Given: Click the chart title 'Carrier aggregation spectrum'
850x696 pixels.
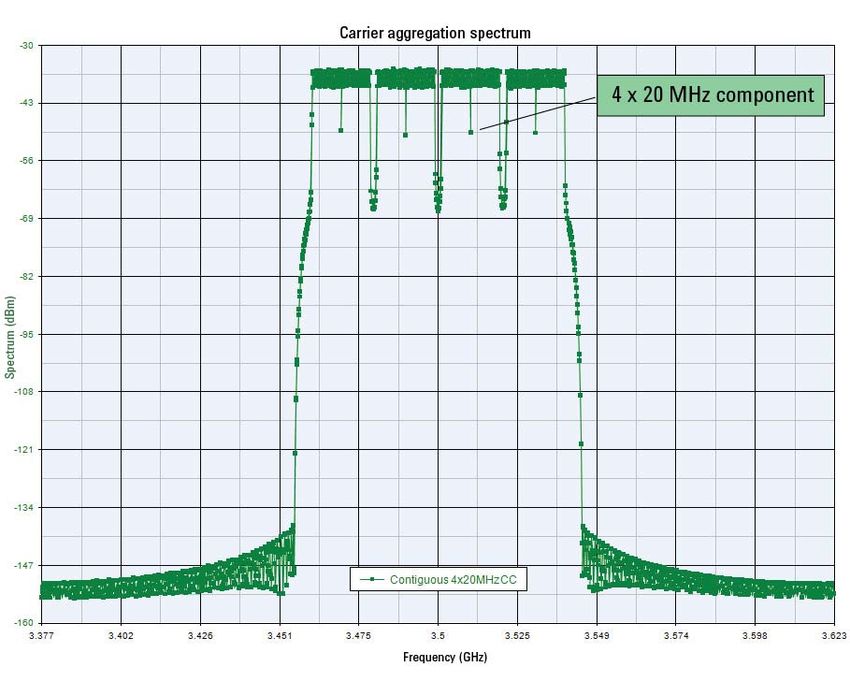Looking at the screenshot, I should point(435,33).
